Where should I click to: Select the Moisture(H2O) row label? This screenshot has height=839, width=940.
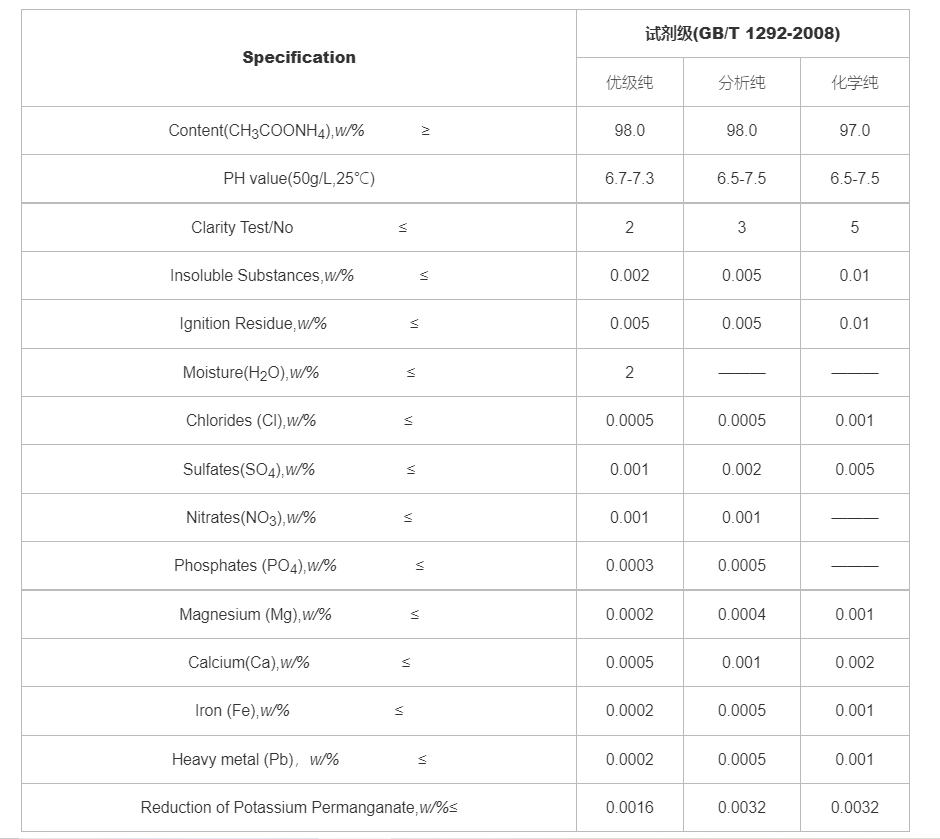tap(251, 373)
